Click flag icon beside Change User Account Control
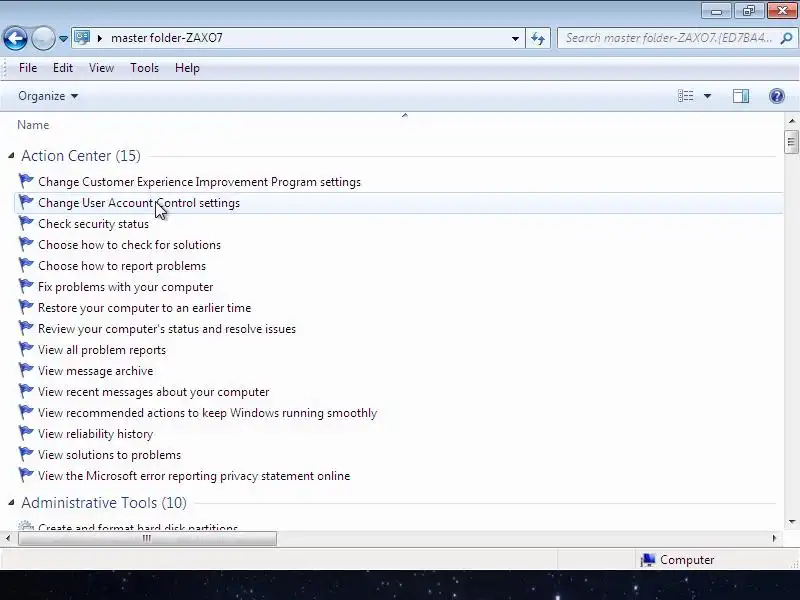Viewport: 800px width, 600px height. [x=26, y=202]
